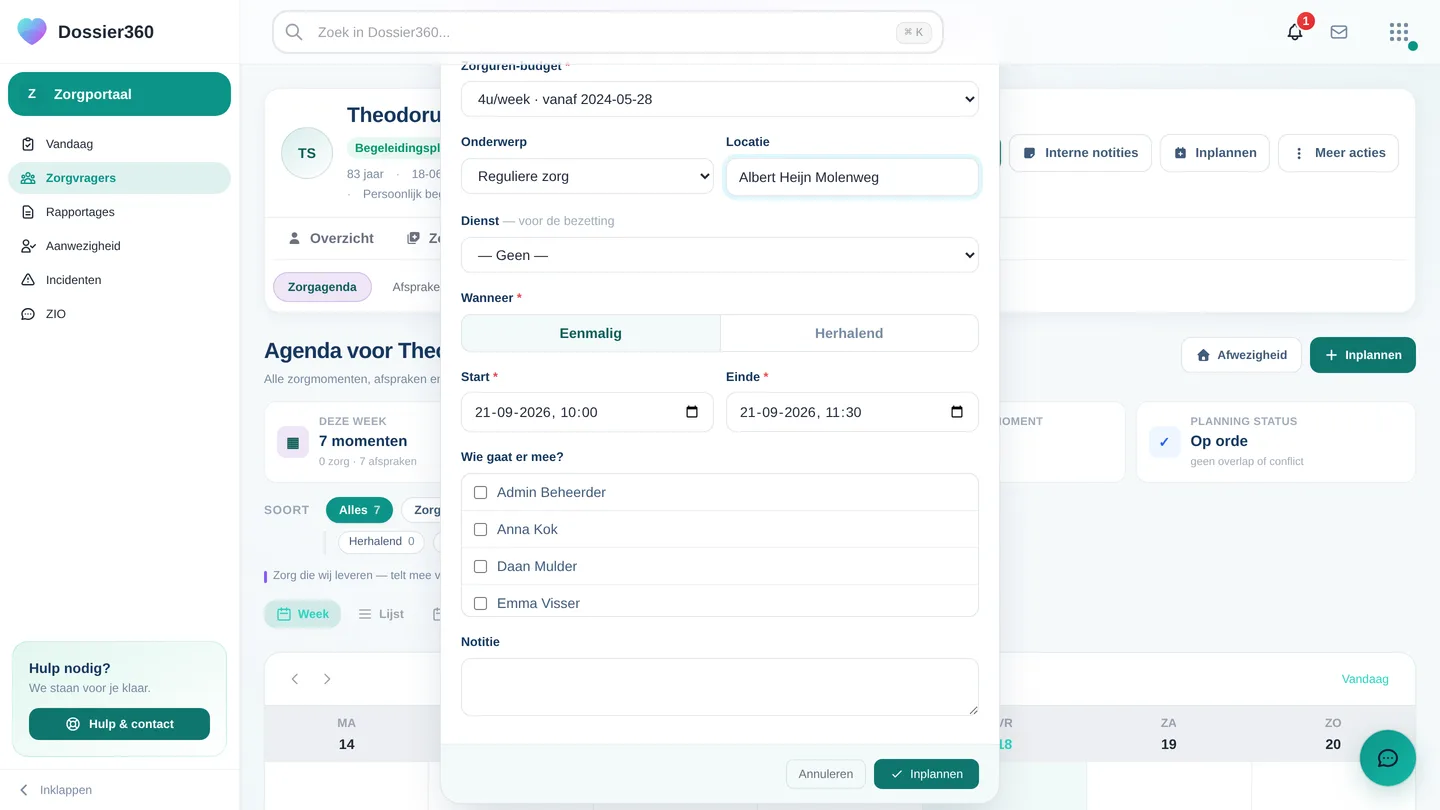The image size is (1440, 810).
Task: Select the Eenmalig option
Action: pos(591,333)
